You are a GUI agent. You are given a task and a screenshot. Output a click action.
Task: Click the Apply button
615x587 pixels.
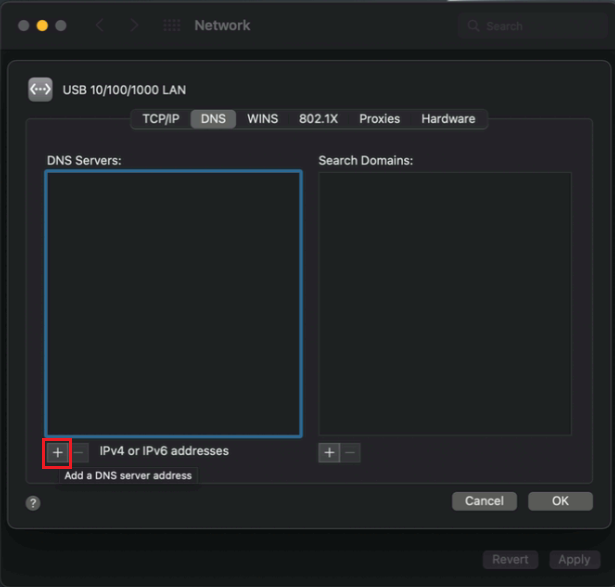574,560
